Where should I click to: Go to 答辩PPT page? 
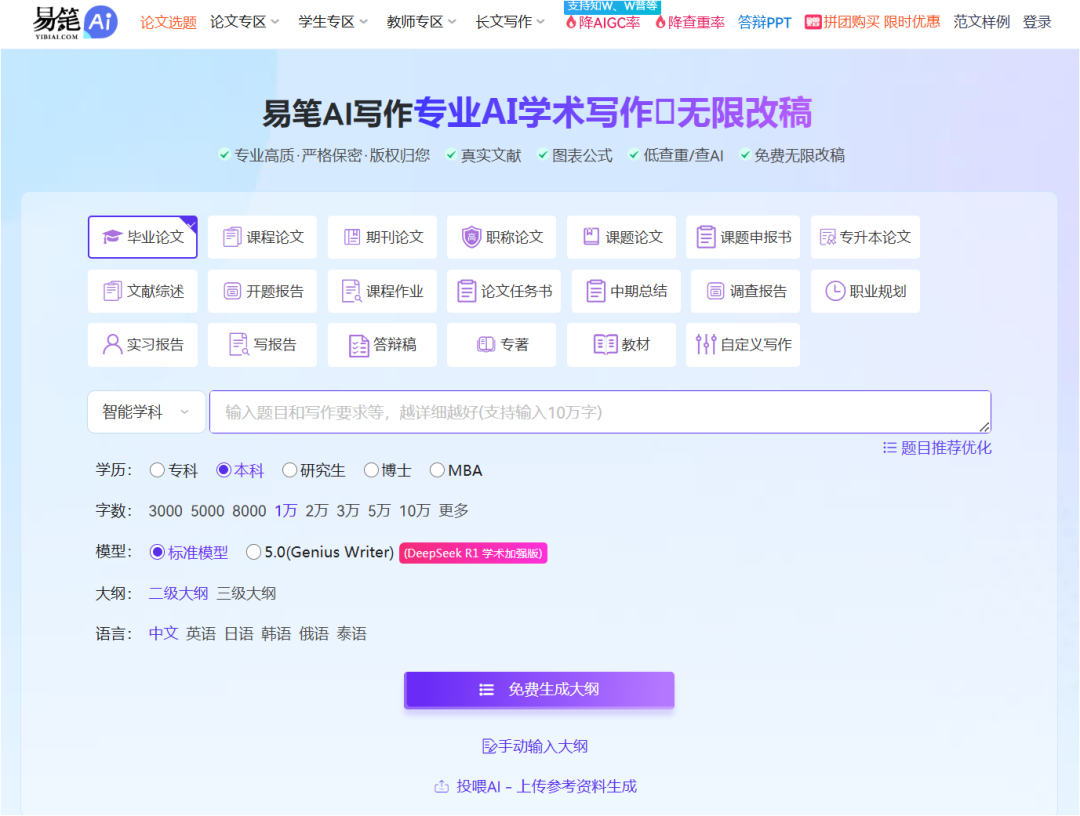point(765,23)
